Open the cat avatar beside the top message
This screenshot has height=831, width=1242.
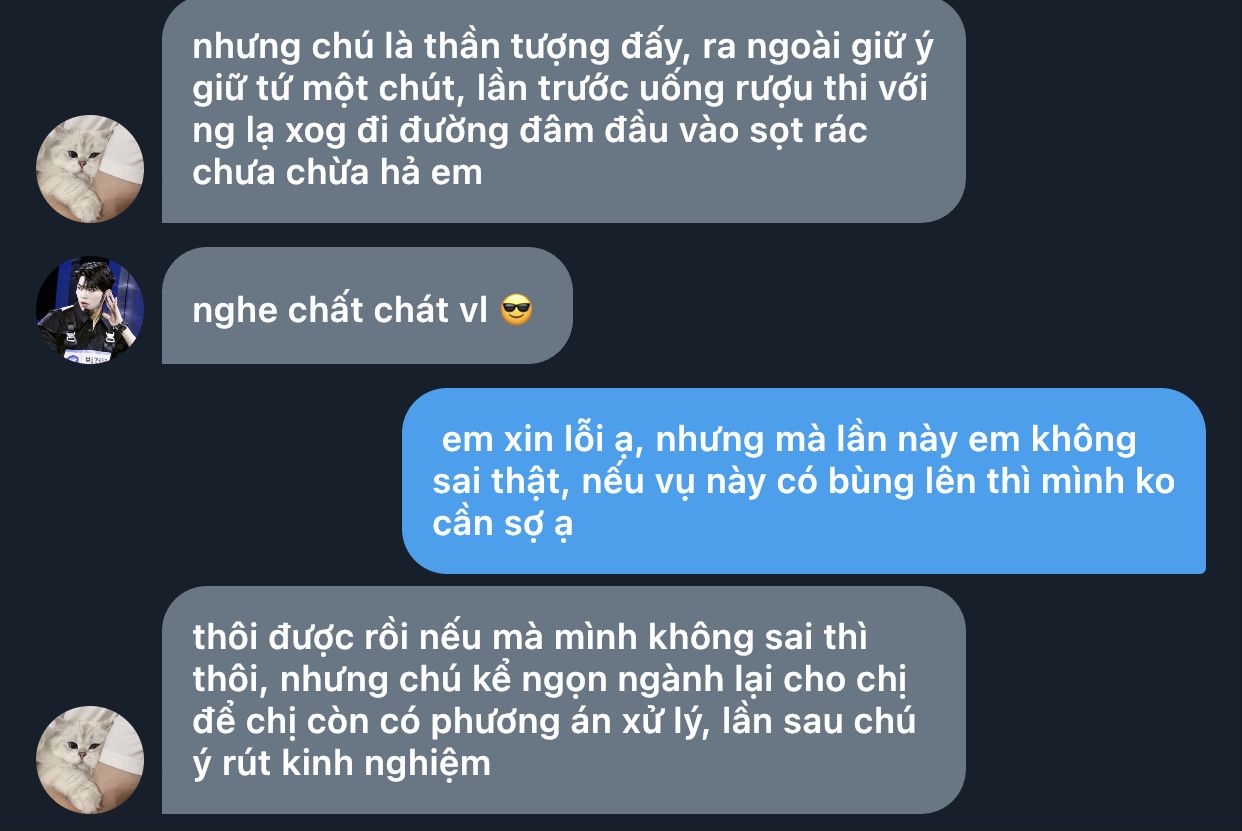90,168
